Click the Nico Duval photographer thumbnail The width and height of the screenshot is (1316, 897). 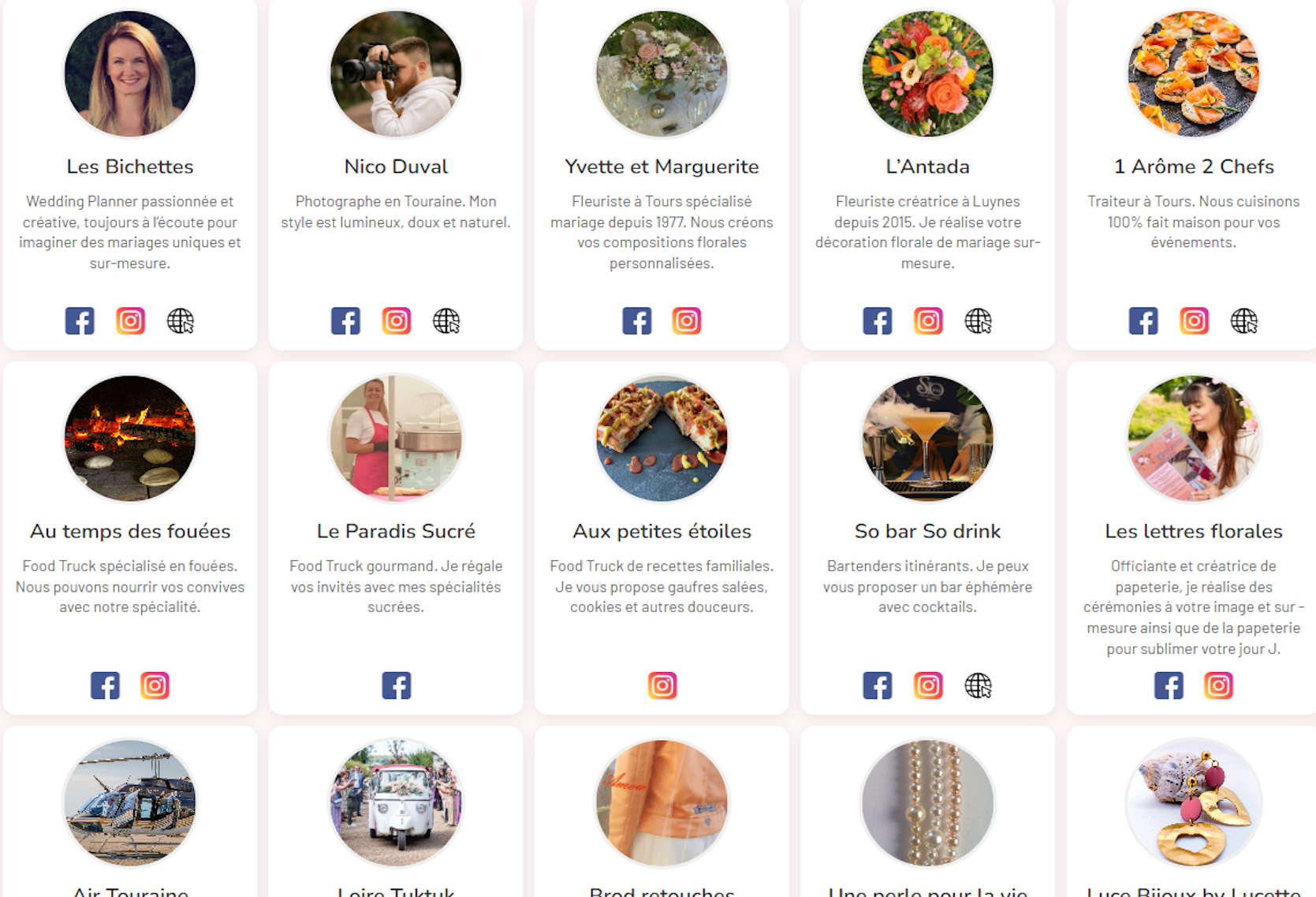(x=396, y=73)
